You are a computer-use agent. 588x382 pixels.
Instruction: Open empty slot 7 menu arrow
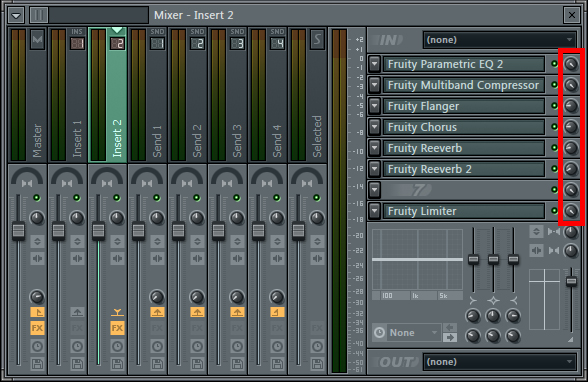(x=374, y=190)
